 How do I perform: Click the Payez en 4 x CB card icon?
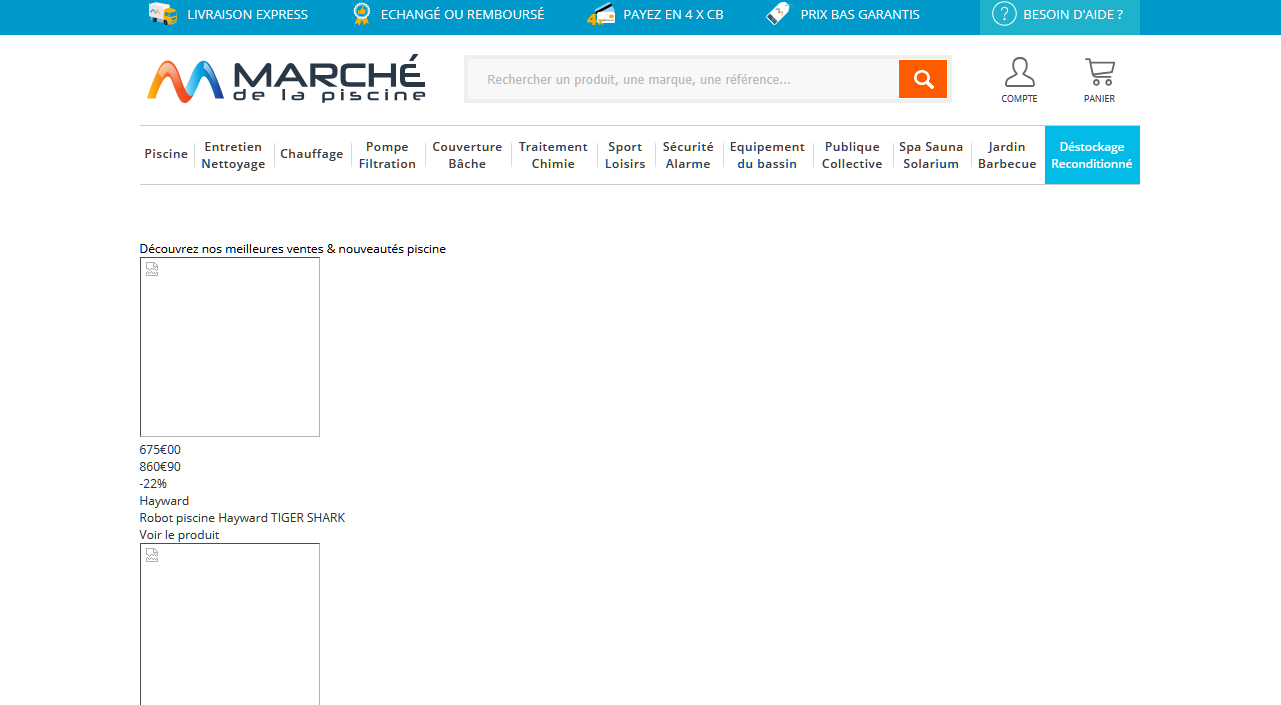click(600, 14)
